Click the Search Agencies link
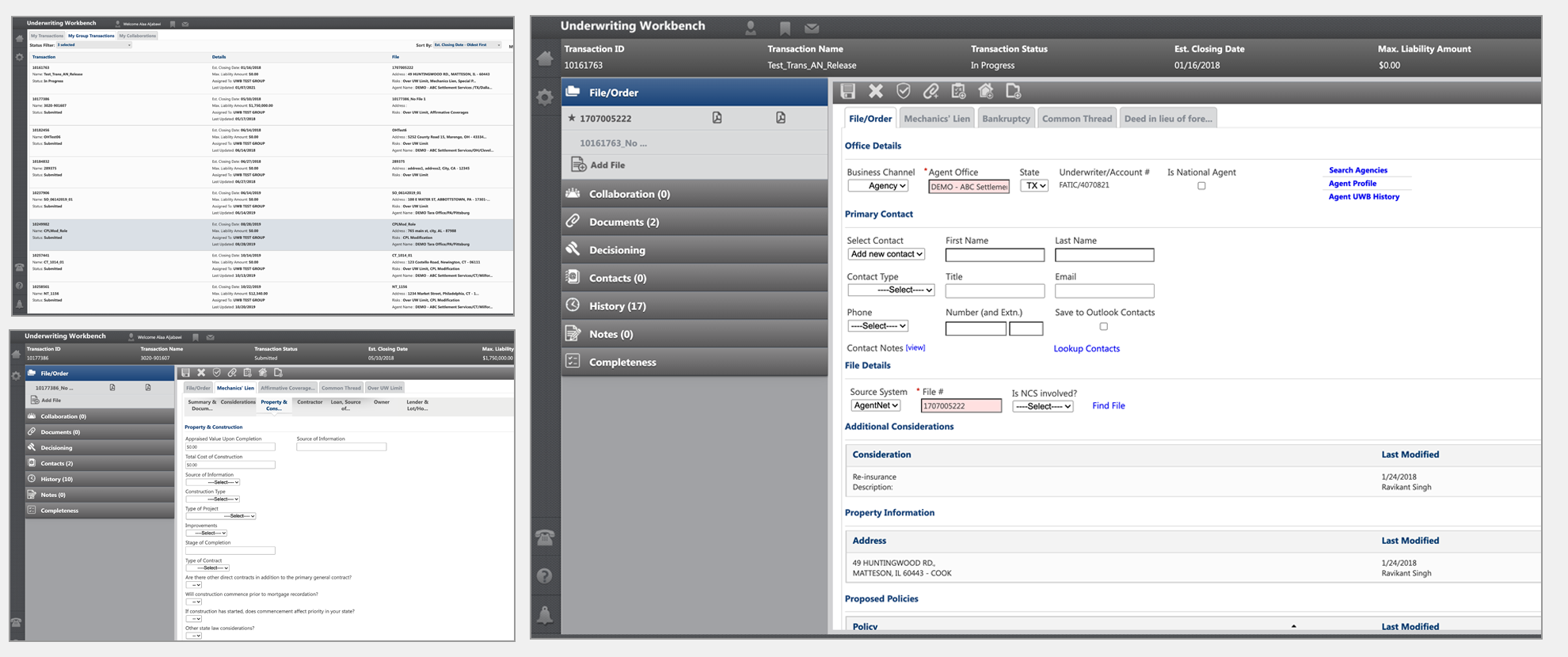The height and width of the screenshot is (657, 1568). 1357,170
